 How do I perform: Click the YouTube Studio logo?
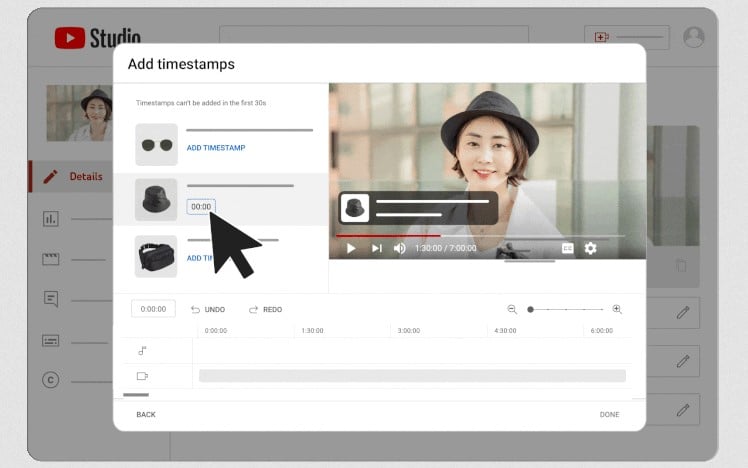click(97, 37)
